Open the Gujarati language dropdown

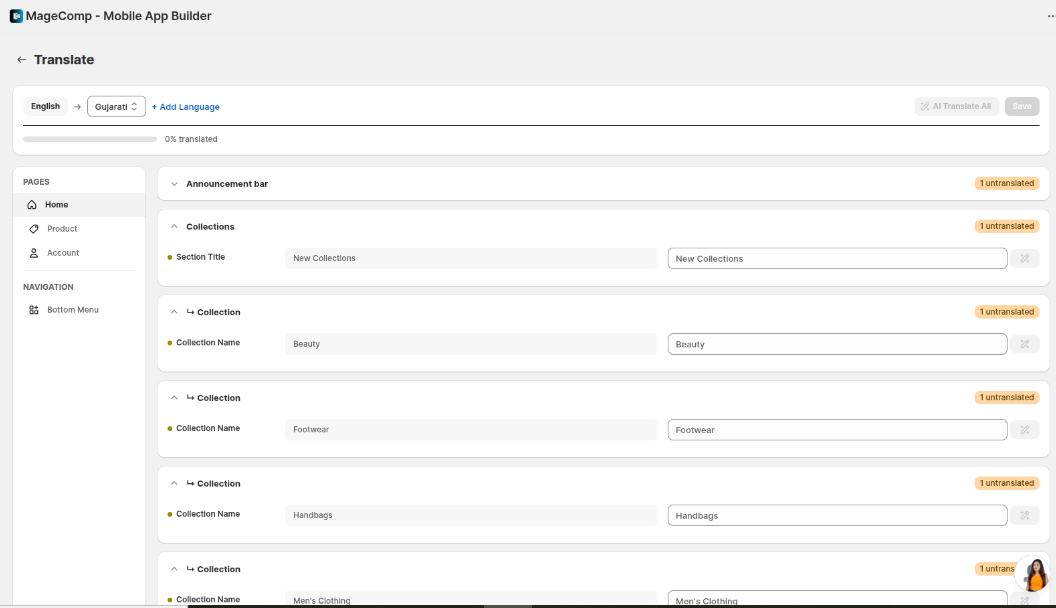pos(116,107)
